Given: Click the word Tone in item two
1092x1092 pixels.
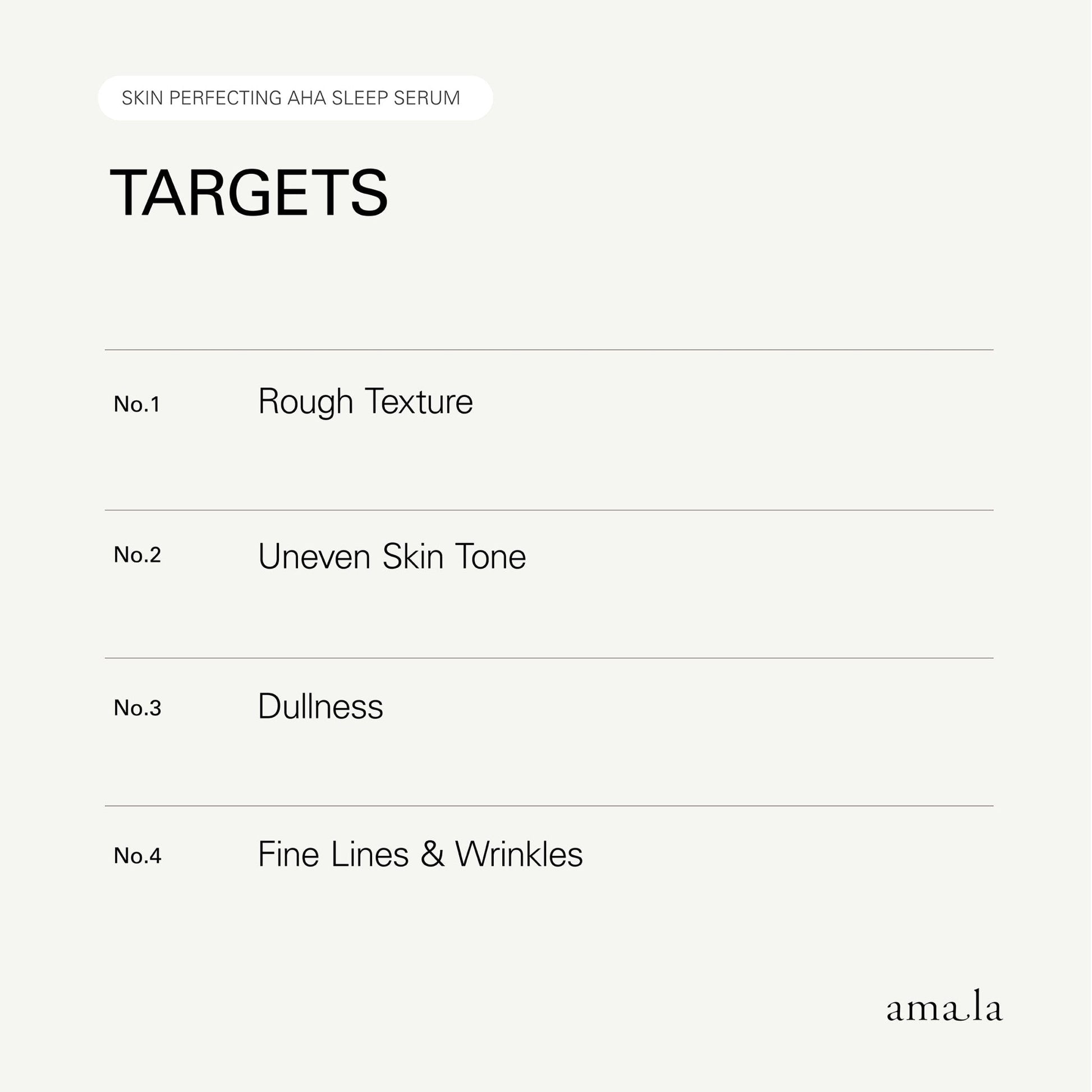Looking at the screenshot, I should 490,557.
